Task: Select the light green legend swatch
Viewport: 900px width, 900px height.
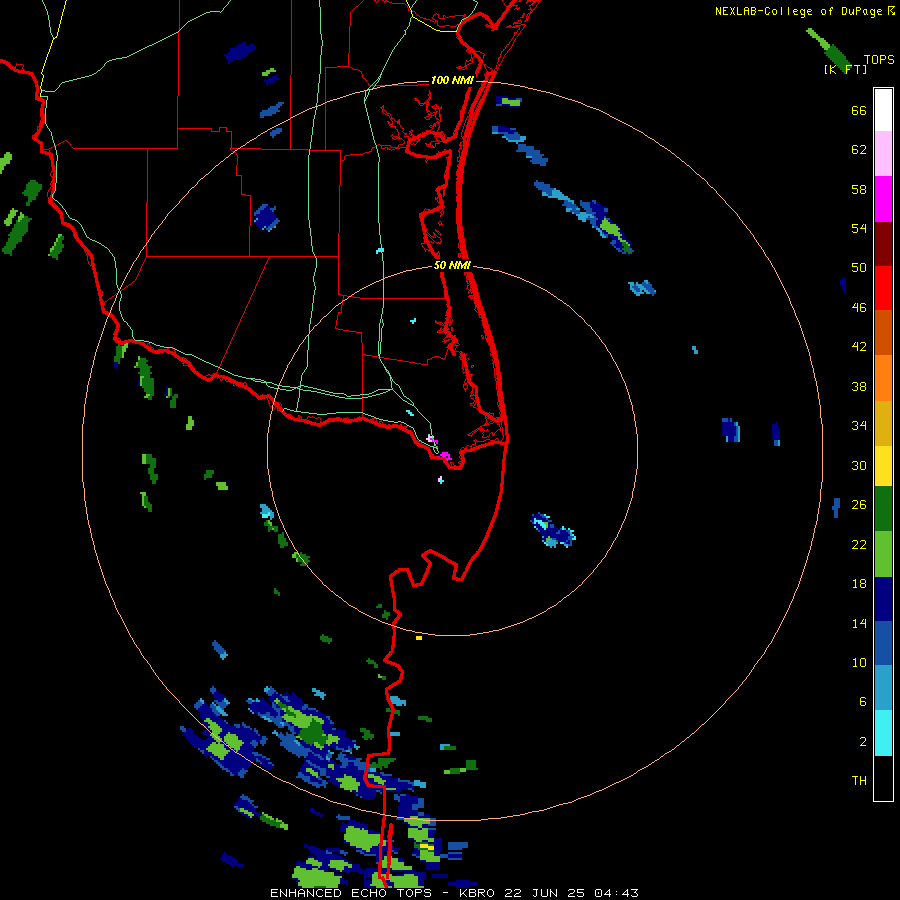Action: click(883, 554)
